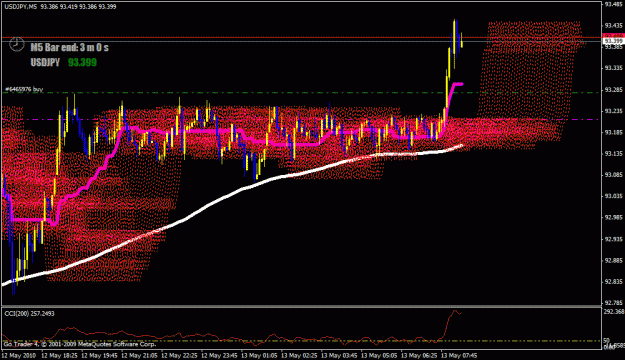The image size is (625, 360).
Task: Click the 292.368 CCI scale value
Action: (x=614, y=312)
